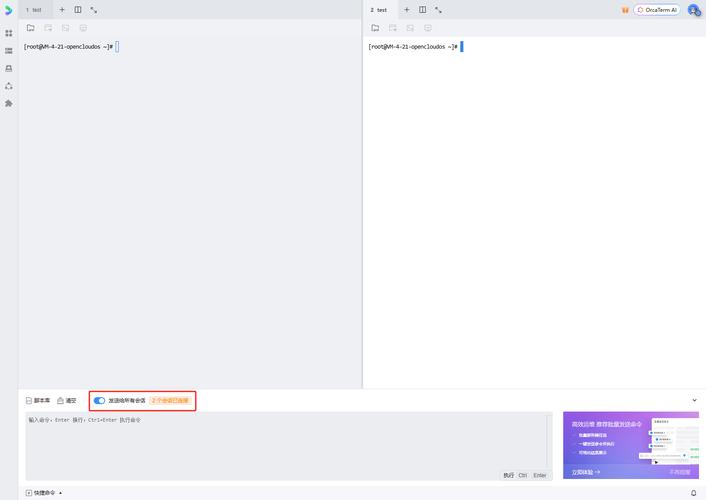The height and width of the screenshot is (500, 706).
Task: Switch to the "2 test" tab
Action: 378,9
